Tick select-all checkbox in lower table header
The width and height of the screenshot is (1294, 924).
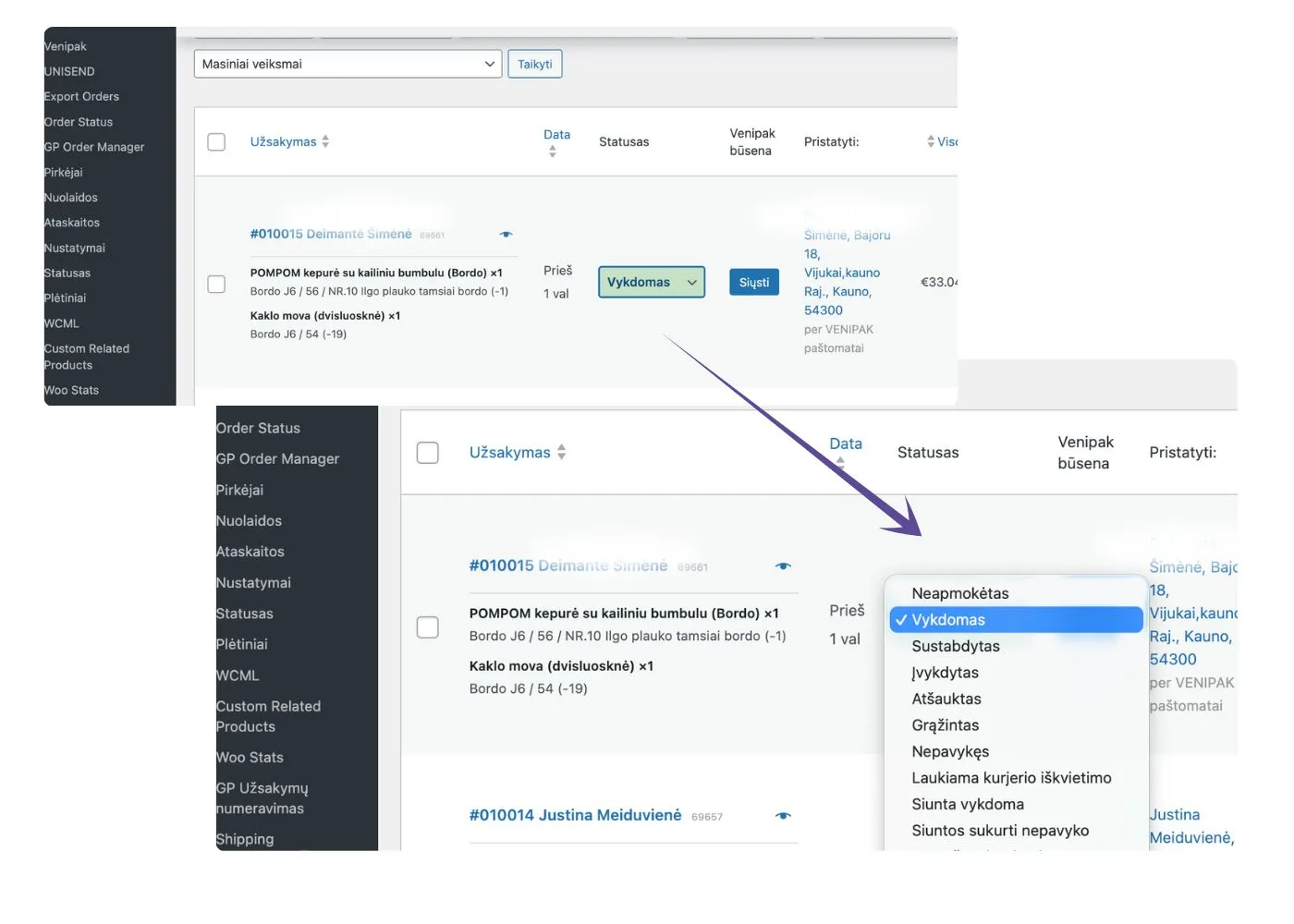(x=428, y=453)
